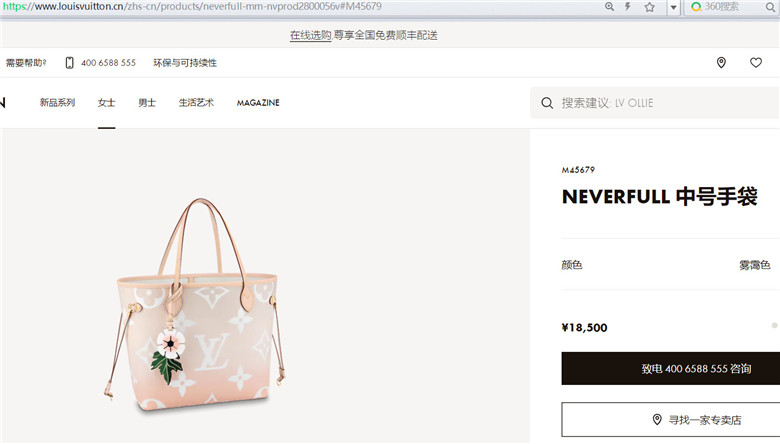780x444 pixels.
Task: Click the phone icon beside 400 6588 555
Action: point(70,63)
